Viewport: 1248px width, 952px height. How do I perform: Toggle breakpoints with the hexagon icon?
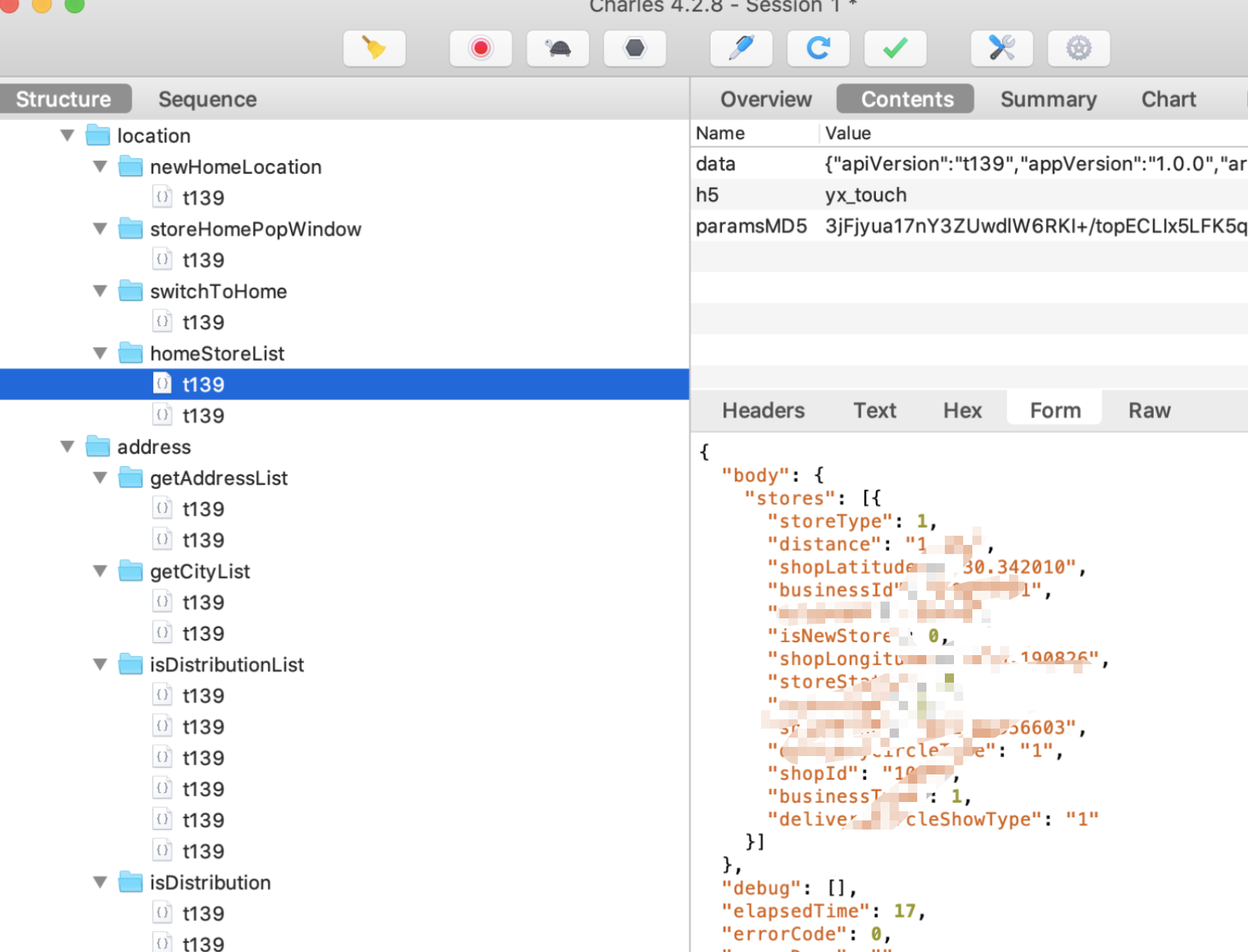click(635, 48)
